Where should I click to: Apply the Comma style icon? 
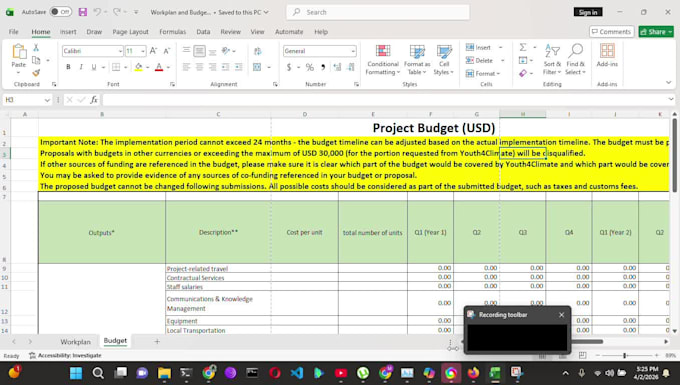point(323,67)
